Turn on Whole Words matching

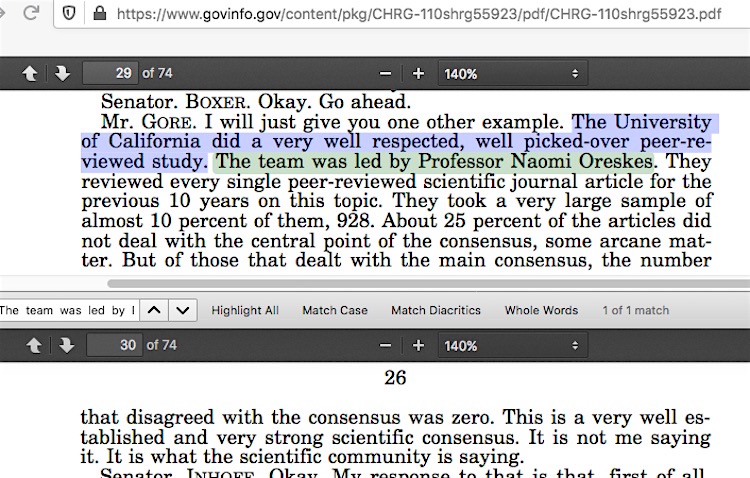(541, 310)
